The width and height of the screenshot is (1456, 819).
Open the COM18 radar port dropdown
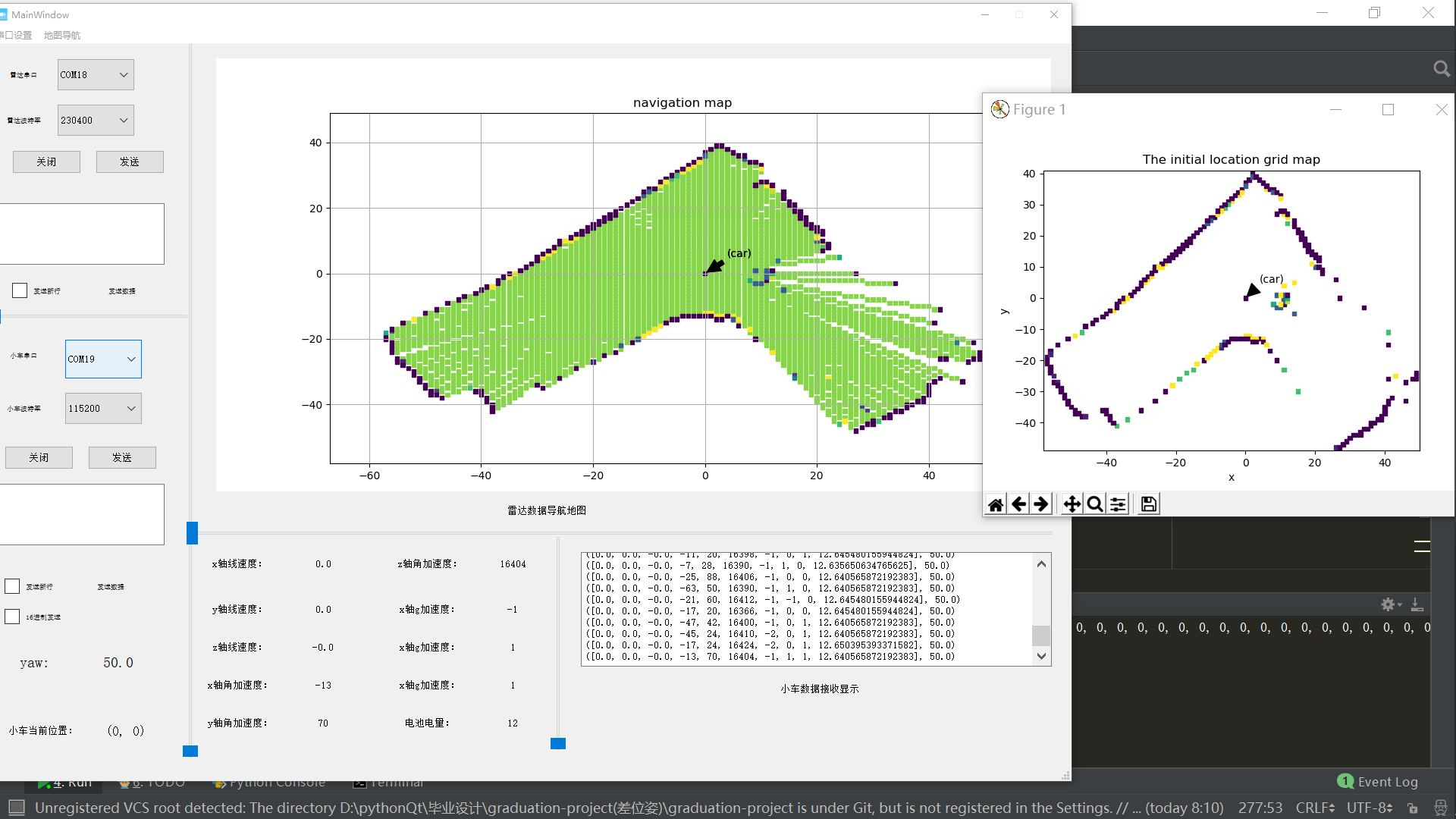(x=96, y=75)
